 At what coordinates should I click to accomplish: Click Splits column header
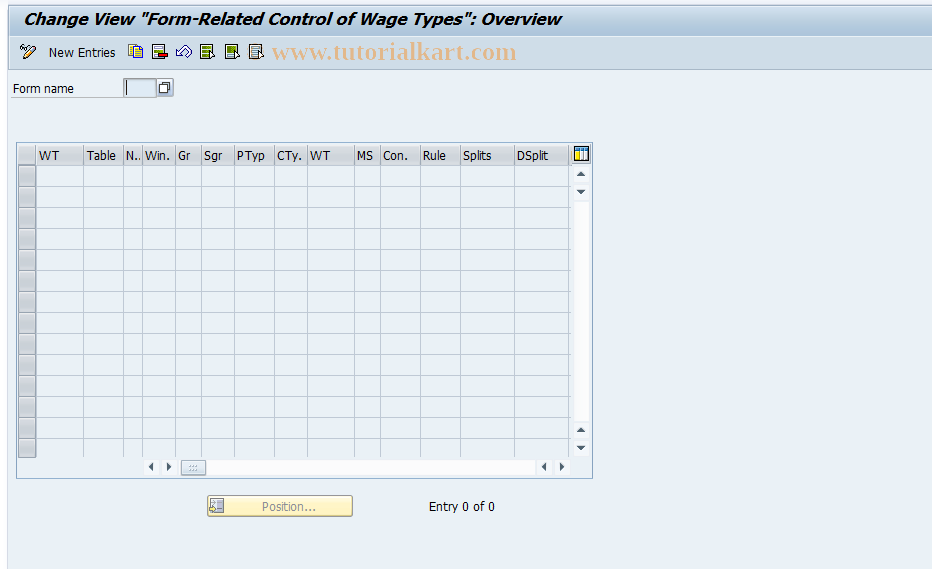tap(487, 156)
